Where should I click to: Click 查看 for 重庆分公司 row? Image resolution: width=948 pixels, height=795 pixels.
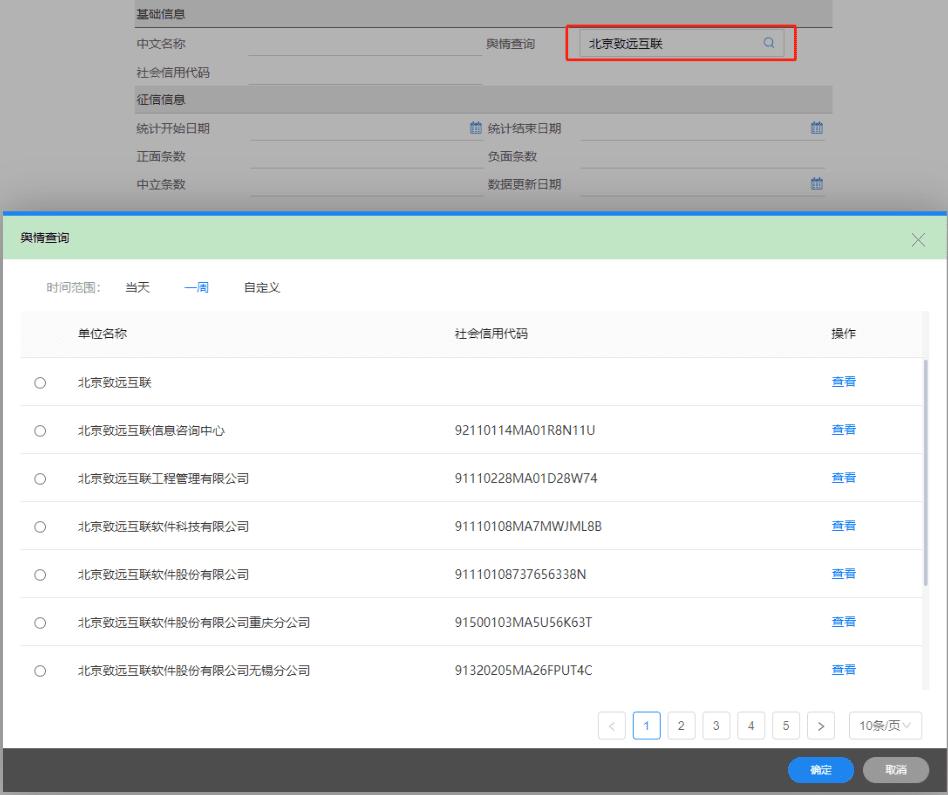(x=843, y=621)
